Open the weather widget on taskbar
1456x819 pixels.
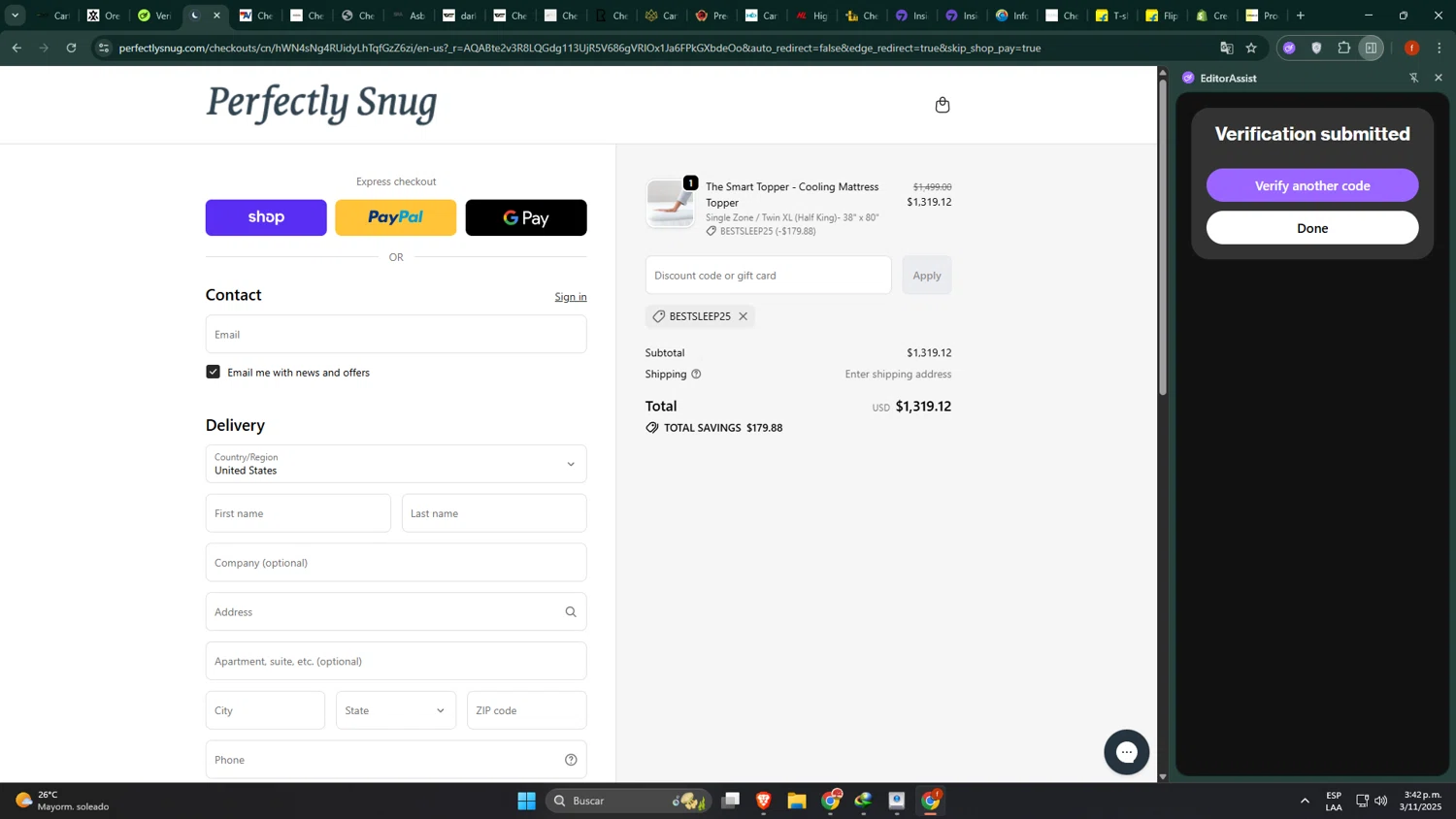63,801
